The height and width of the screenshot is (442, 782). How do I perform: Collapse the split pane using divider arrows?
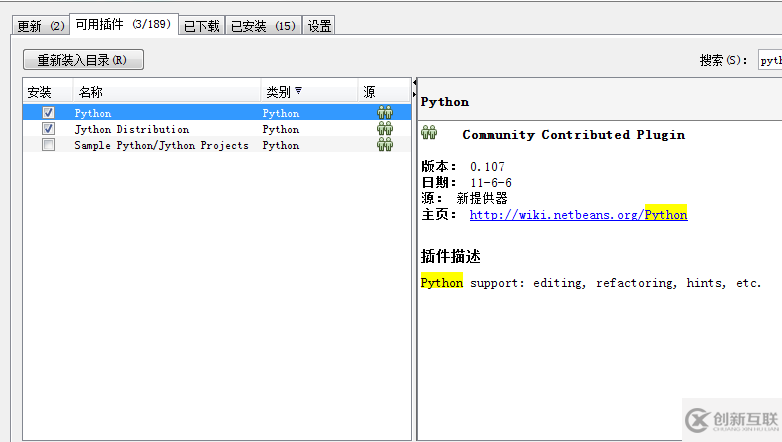pyautogui.click(x=414, y=82)
